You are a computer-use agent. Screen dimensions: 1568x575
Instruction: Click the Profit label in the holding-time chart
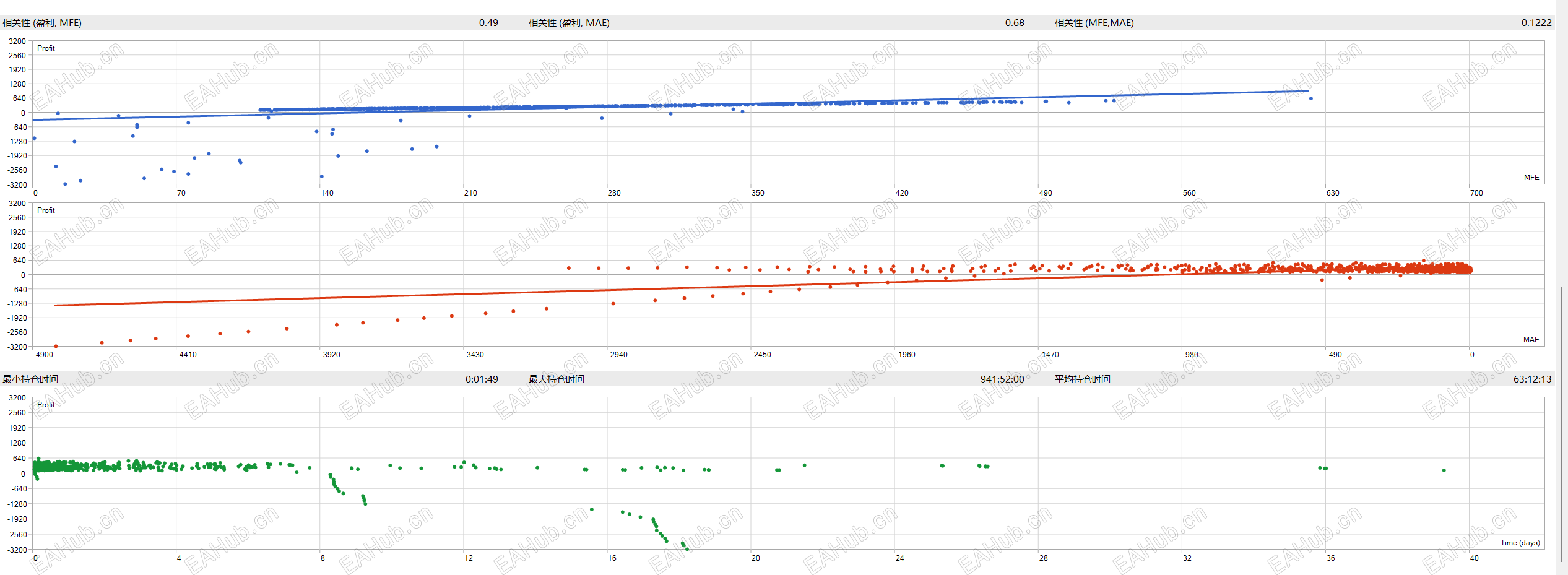pos(46,405)
